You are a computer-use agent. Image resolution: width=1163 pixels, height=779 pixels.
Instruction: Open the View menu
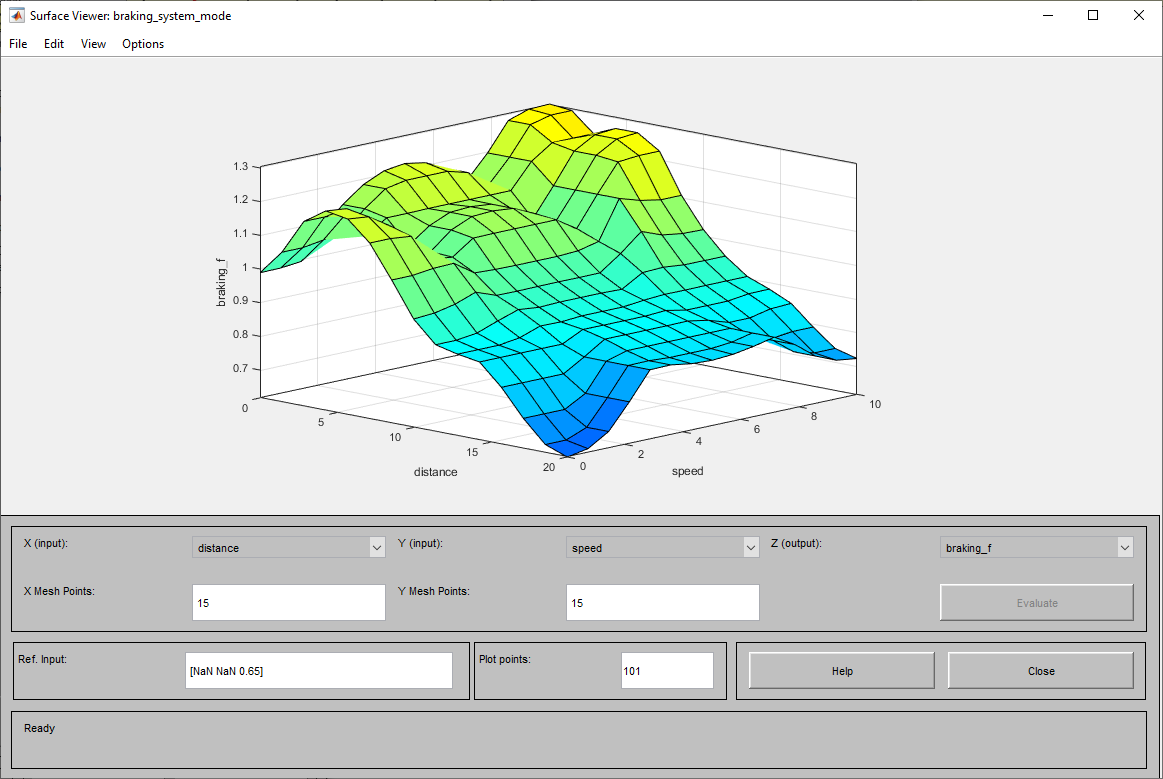(x=93, y=44)
